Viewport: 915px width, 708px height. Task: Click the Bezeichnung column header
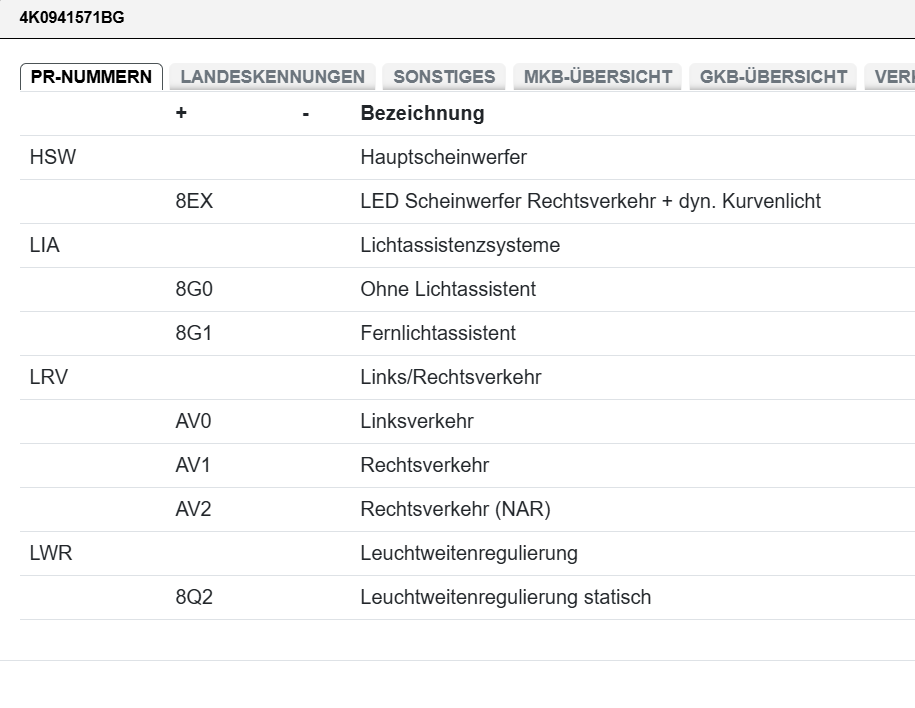422,114
